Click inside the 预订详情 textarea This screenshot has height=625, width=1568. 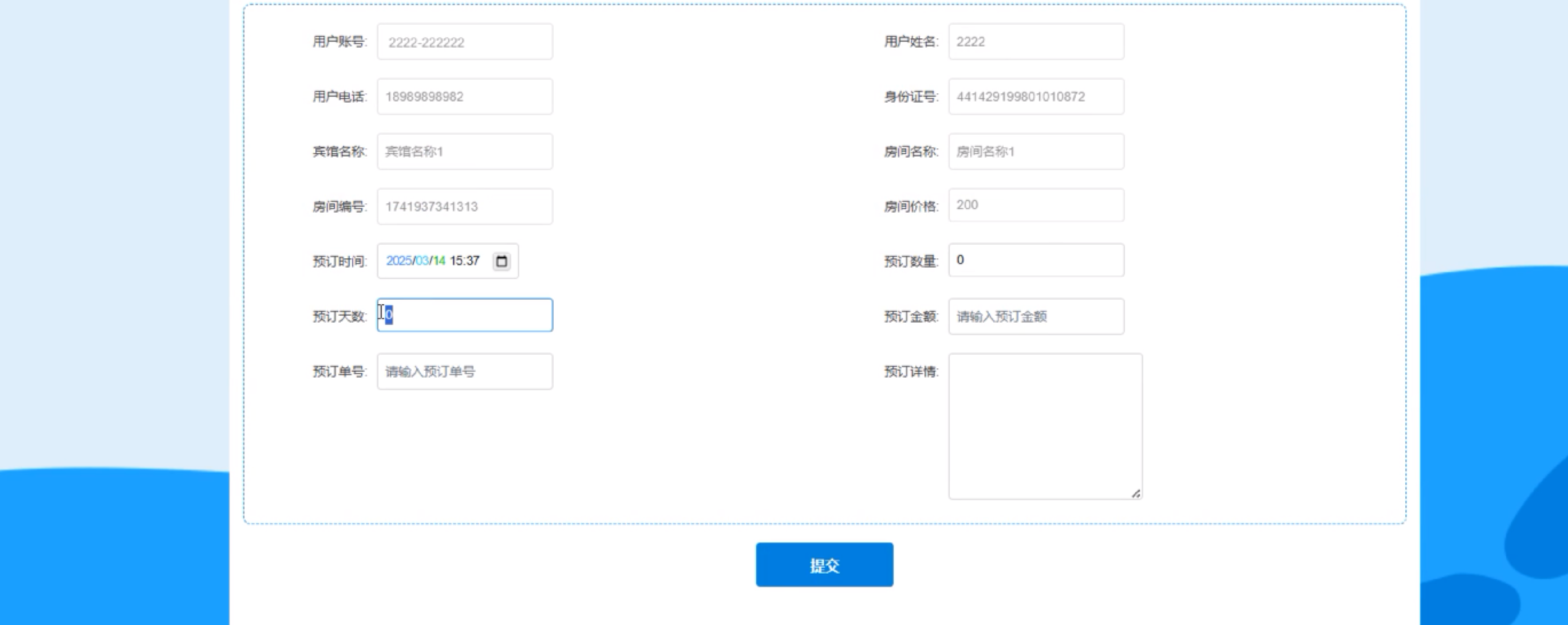pyautogui.click(x=1045, y=426)
